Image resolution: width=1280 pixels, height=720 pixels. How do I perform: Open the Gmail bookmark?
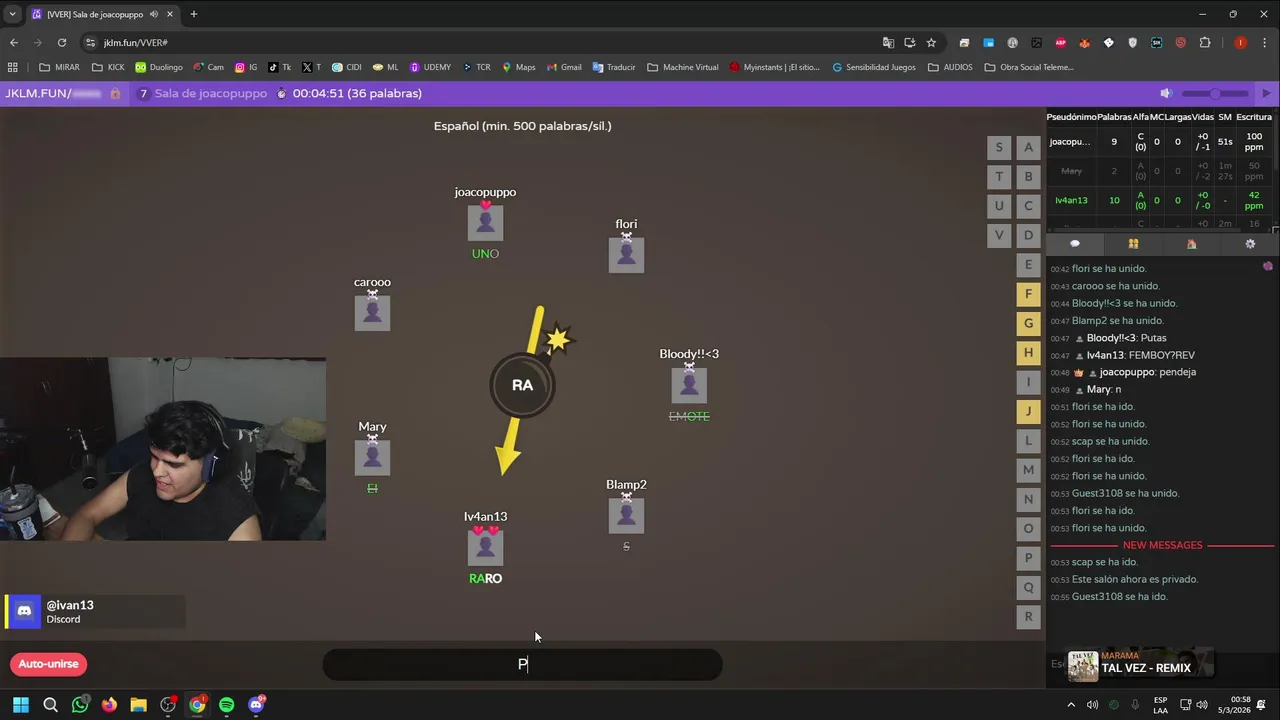tap(563, 67)
